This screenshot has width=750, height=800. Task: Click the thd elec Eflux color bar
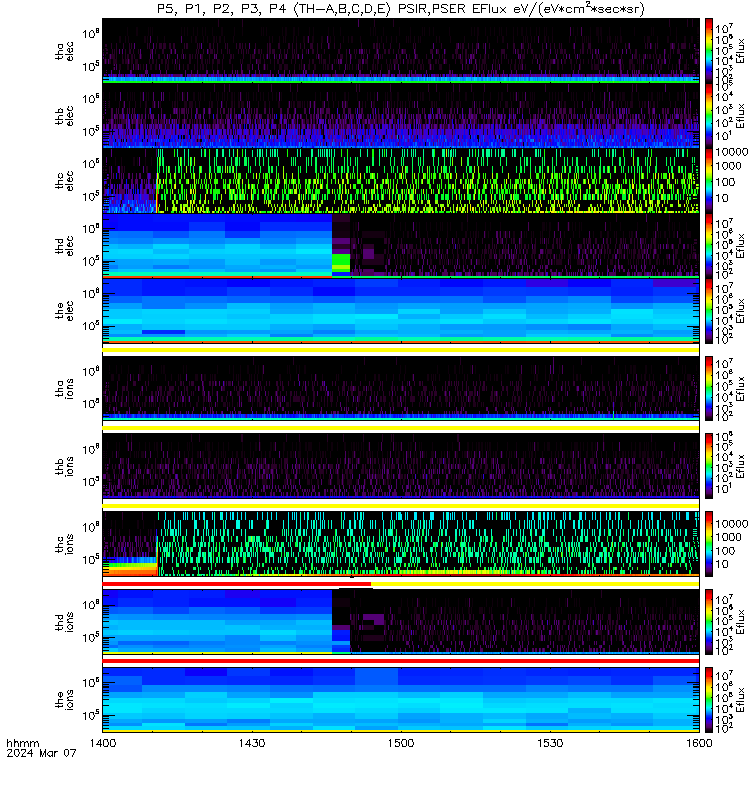(x=709, y=245)
